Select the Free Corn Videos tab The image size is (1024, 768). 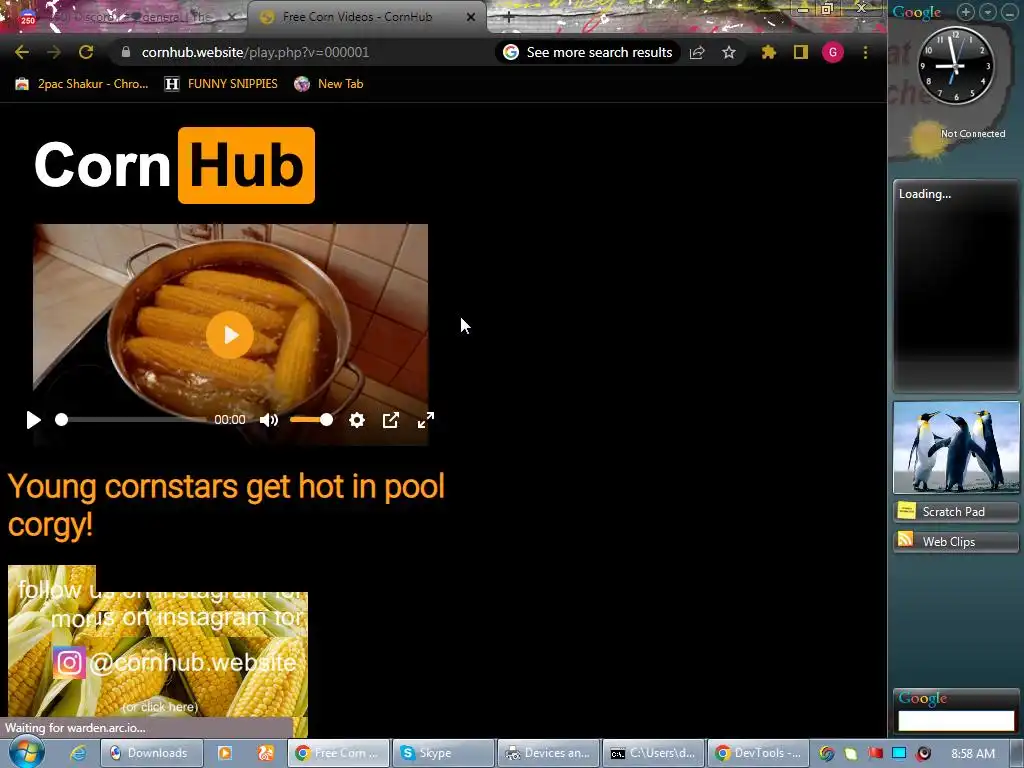[358, 17]
